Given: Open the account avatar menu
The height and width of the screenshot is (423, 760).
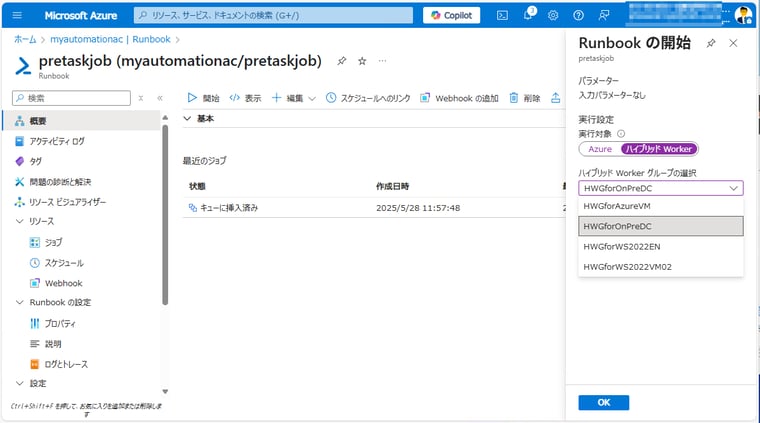Looking at the screenshot, I should coord(743,15).
